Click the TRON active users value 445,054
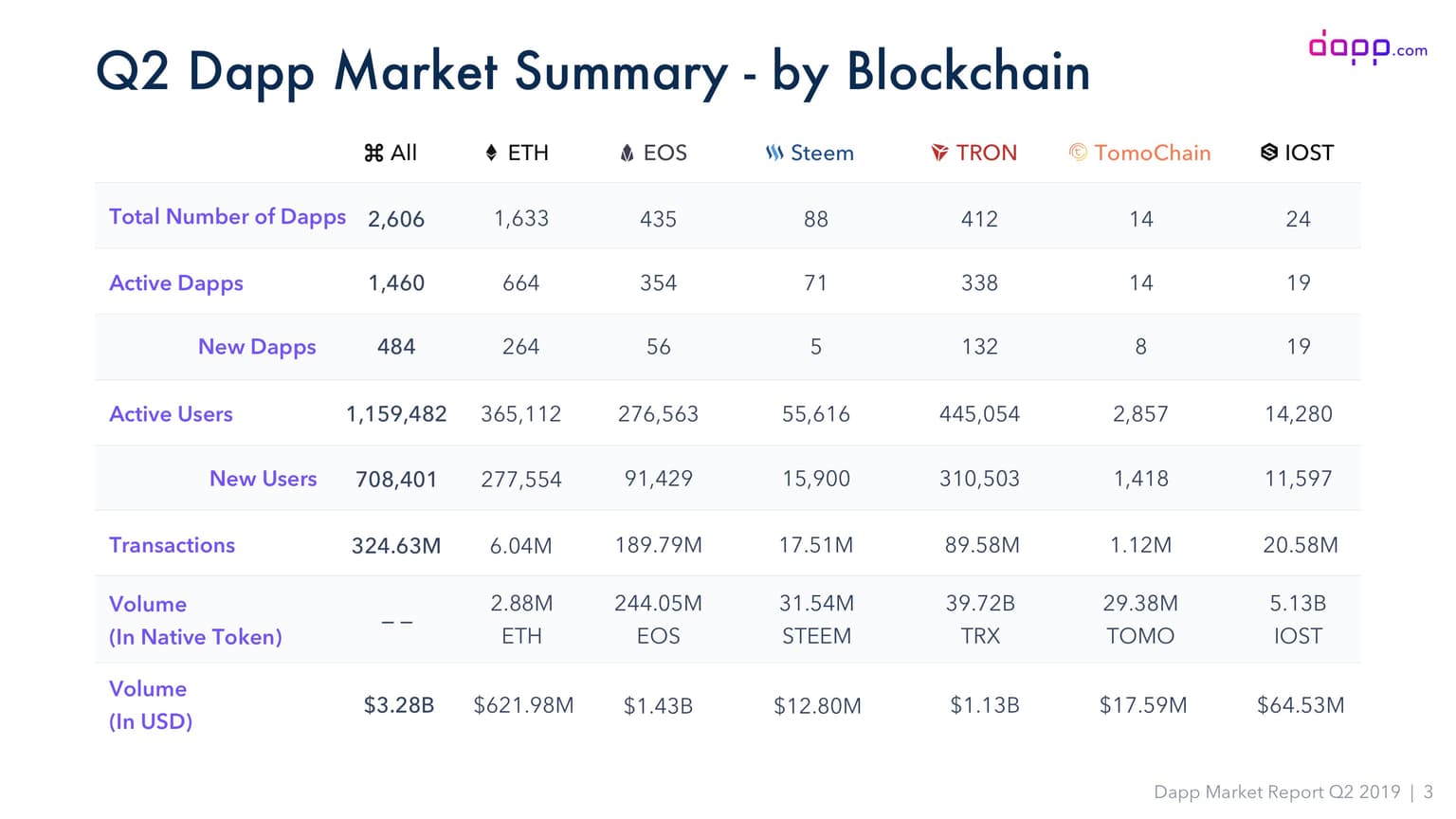Image resolution: width=1456 pixels, height=819 pixels. 979,414
